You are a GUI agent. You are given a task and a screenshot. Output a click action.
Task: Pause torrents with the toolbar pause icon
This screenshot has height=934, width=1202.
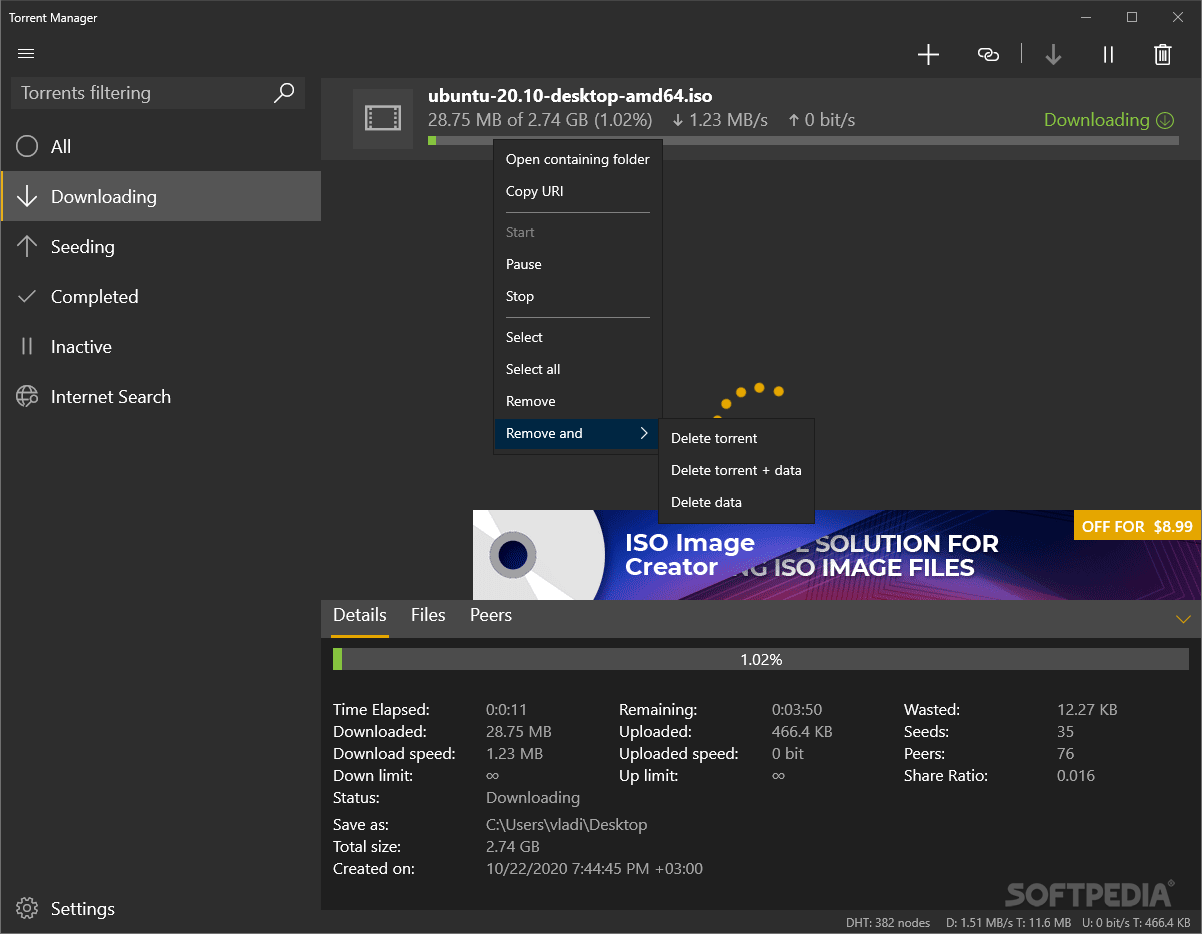click(1108, 55)
